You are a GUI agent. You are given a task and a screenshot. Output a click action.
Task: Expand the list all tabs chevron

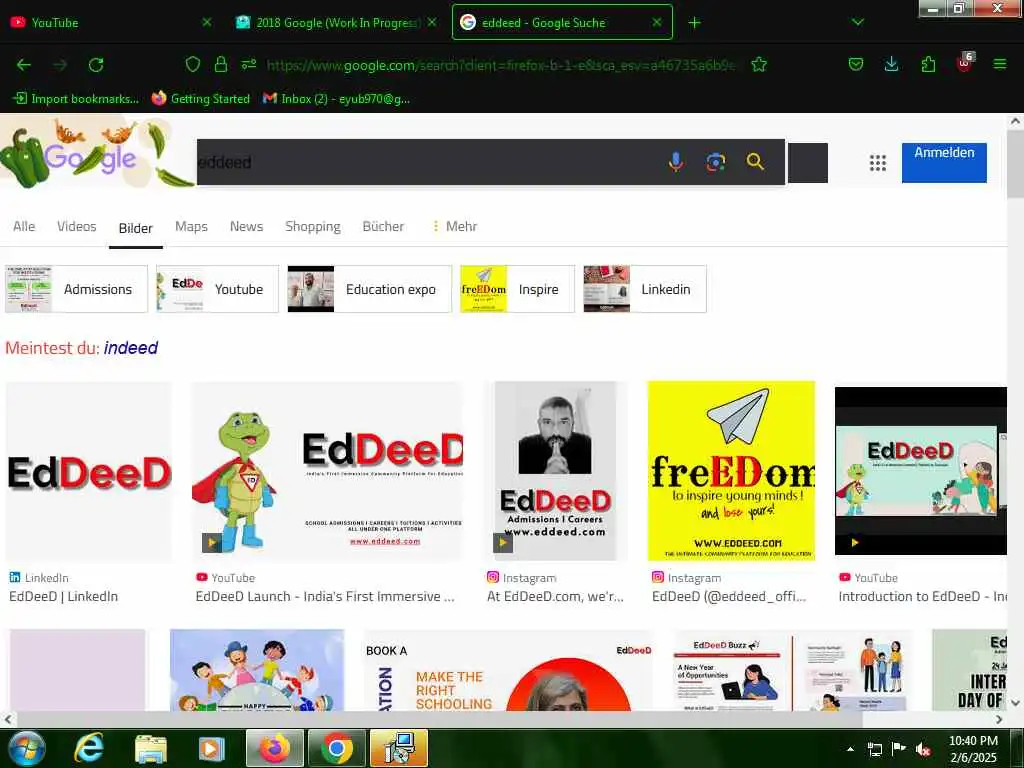pos(858,22)
